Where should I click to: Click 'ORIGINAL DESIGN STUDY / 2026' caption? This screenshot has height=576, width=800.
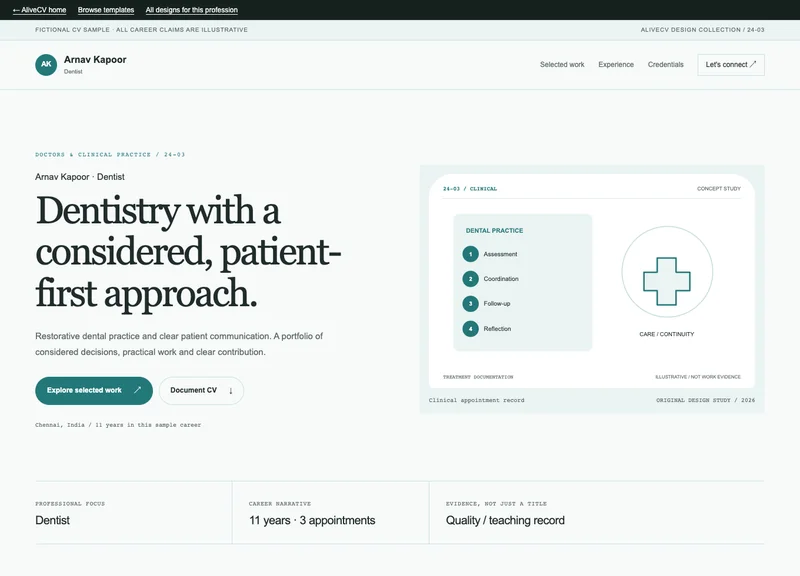[x=706, y=400]
